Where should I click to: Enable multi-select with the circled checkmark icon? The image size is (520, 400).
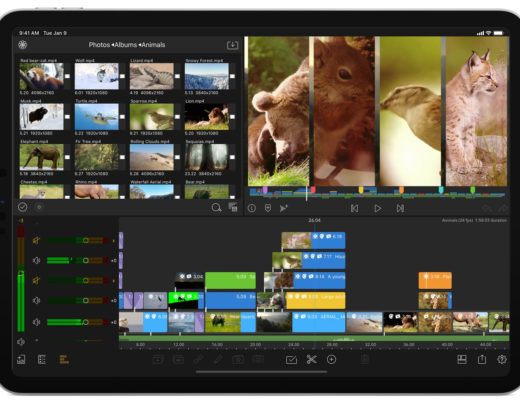pyautogui.click(x=22, y=207)
